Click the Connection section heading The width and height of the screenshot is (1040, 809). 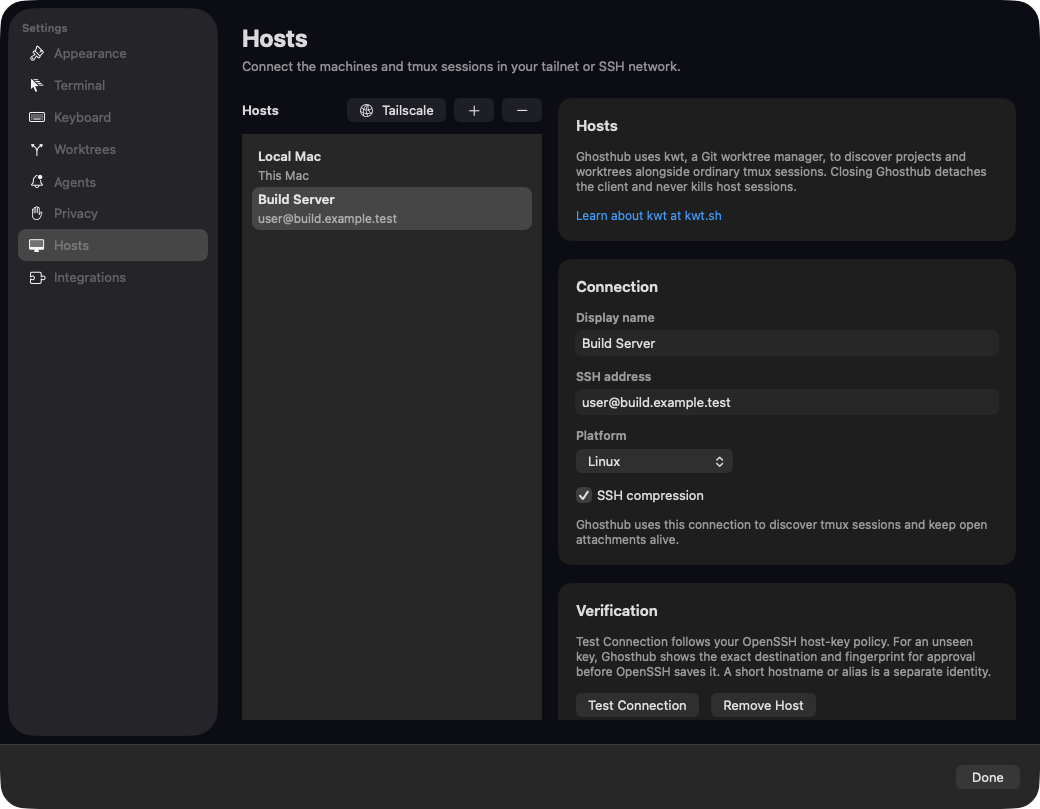pyautogui.click(x=616, y=286)
